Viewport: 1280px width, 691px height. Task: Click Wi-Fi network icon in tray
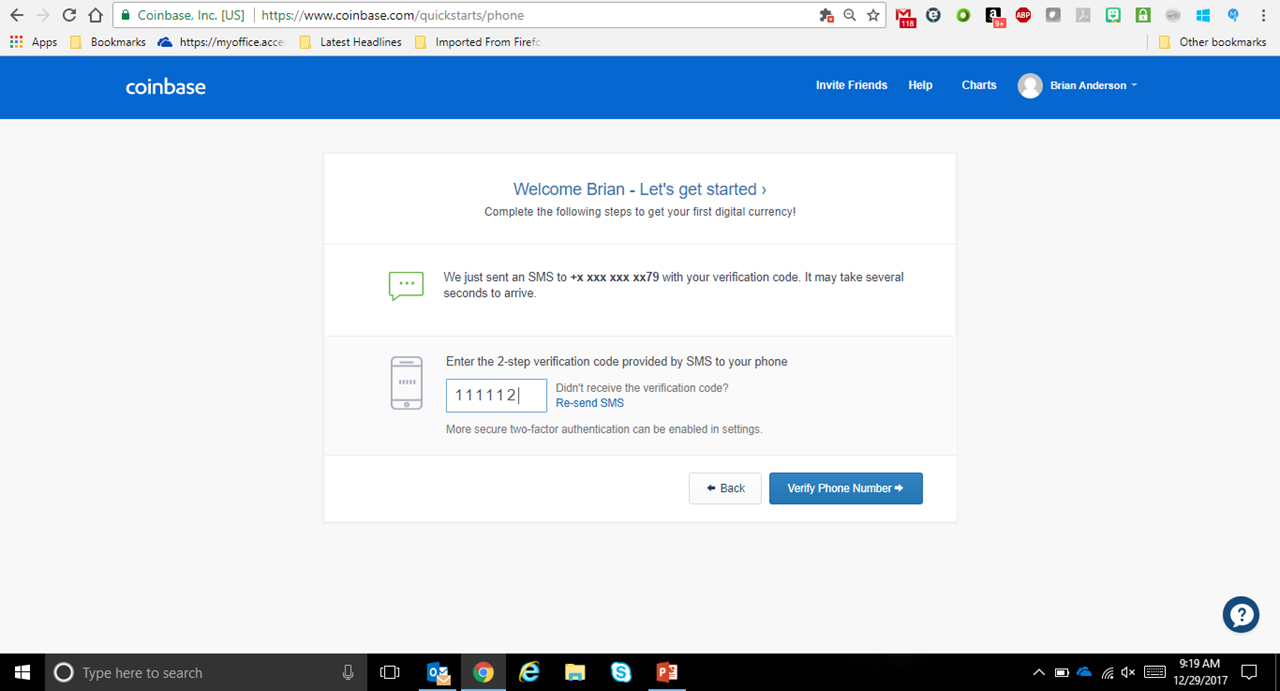(x=1107, y=672)
